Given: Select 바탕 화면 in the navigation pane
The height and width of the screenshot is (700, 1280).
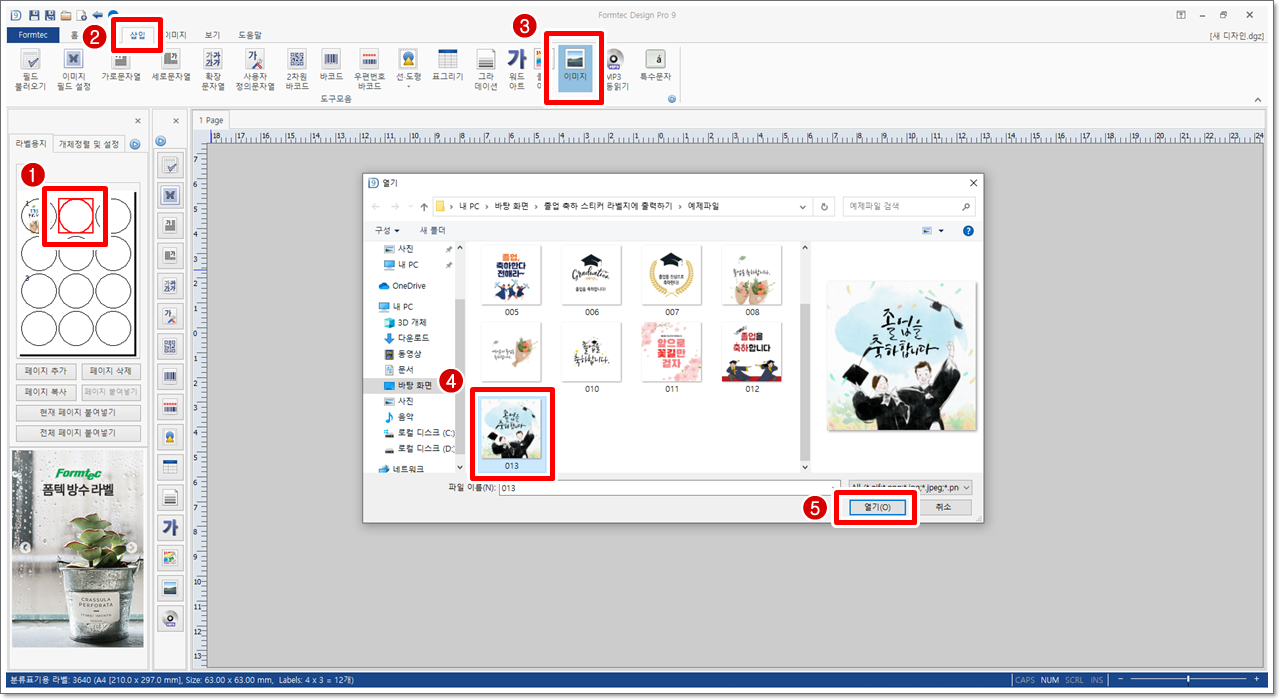Looking at the screenshot, I should tap(408, 385).
